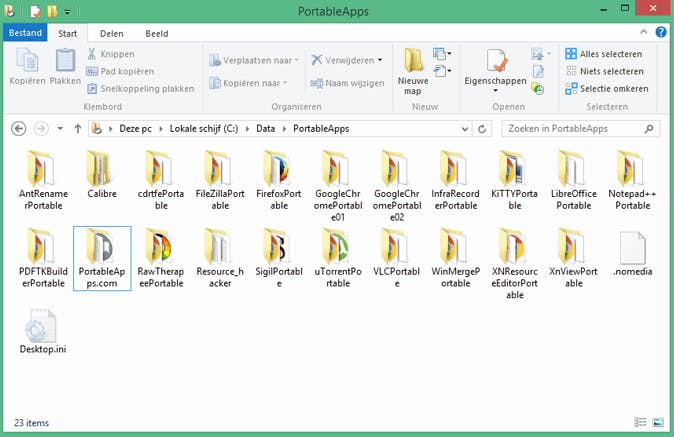
Task: Switch to the Beeld tab
Action: [156, 34]
